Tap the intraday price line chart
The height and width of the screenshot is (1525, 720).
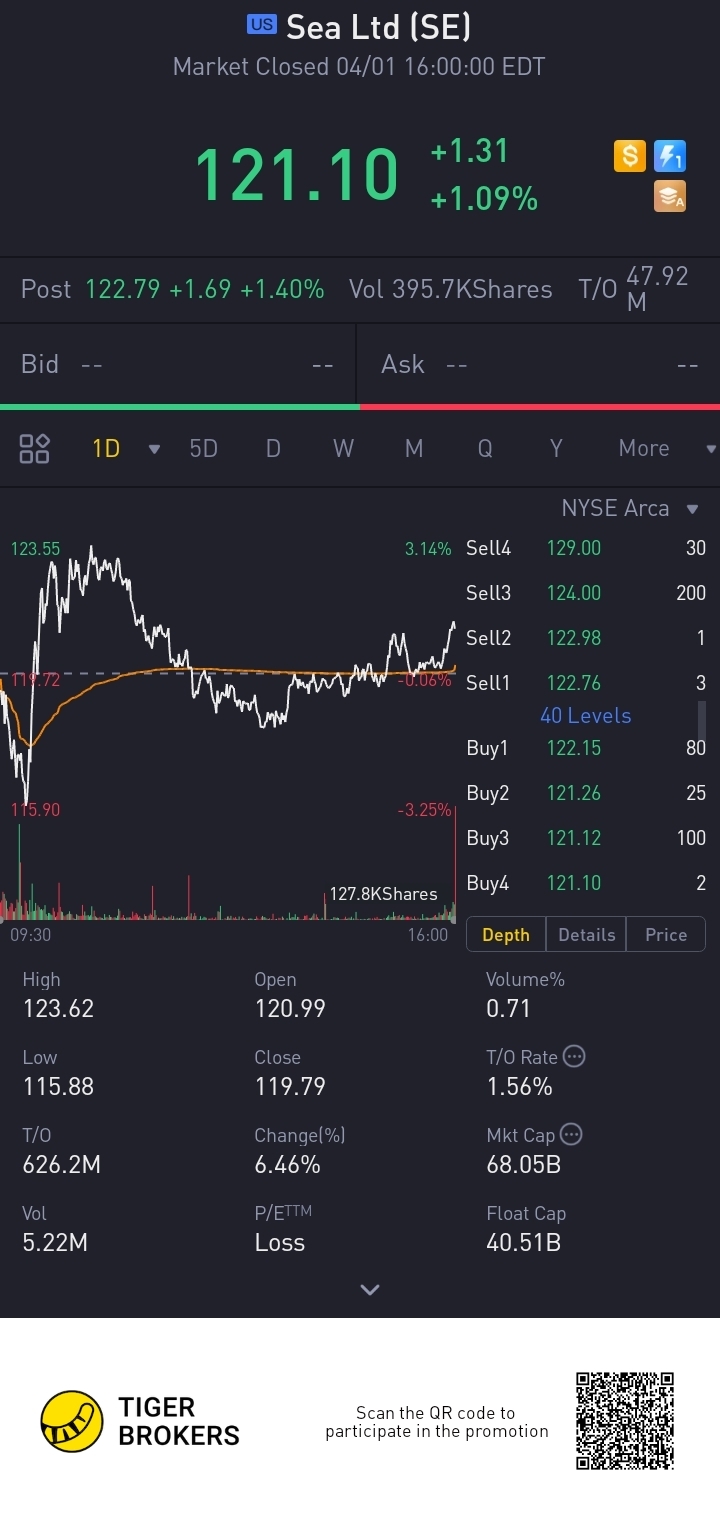(x=228, y=675)
